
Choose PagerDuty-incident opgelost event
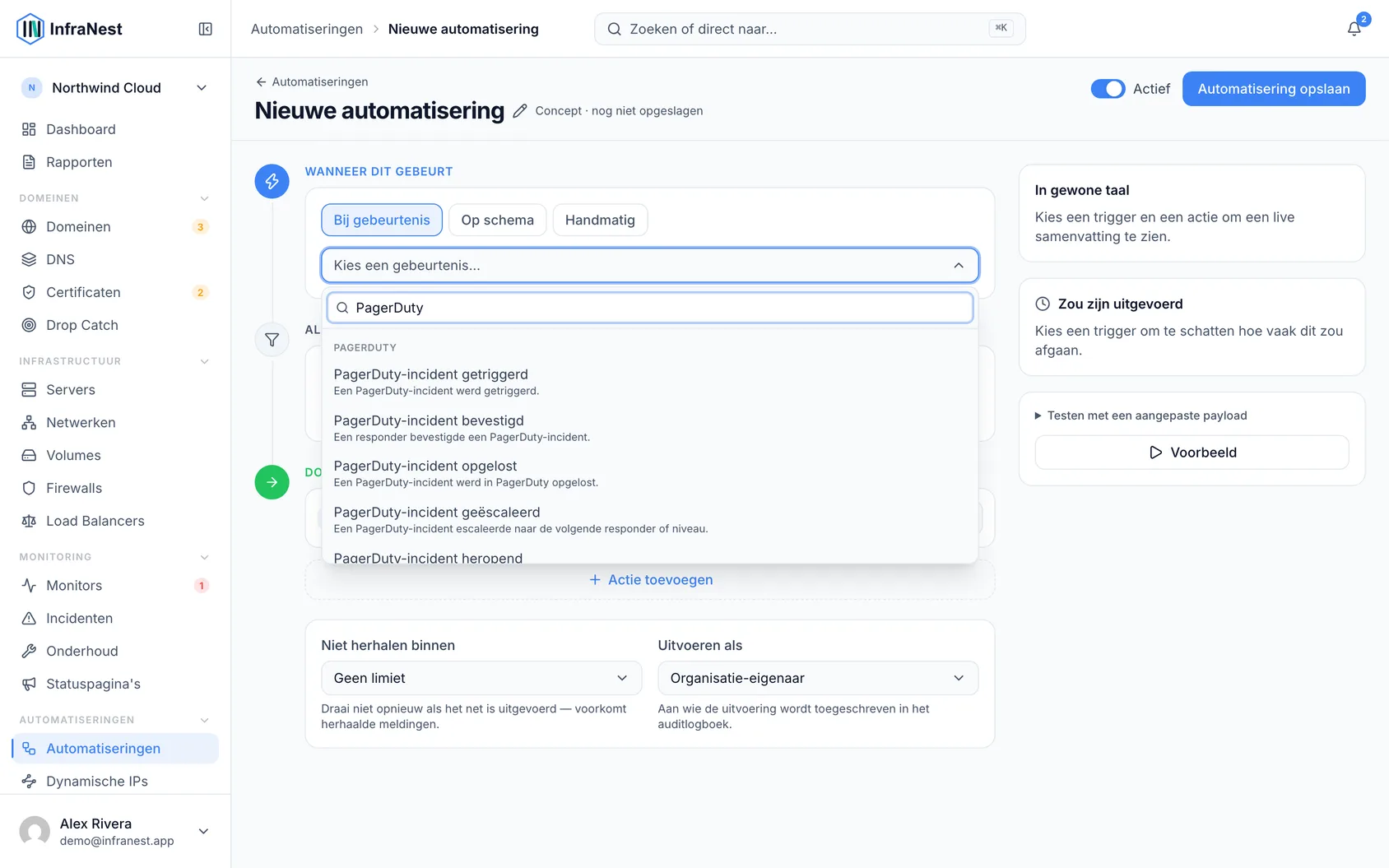pyautogui.click(x=650, y=473)
